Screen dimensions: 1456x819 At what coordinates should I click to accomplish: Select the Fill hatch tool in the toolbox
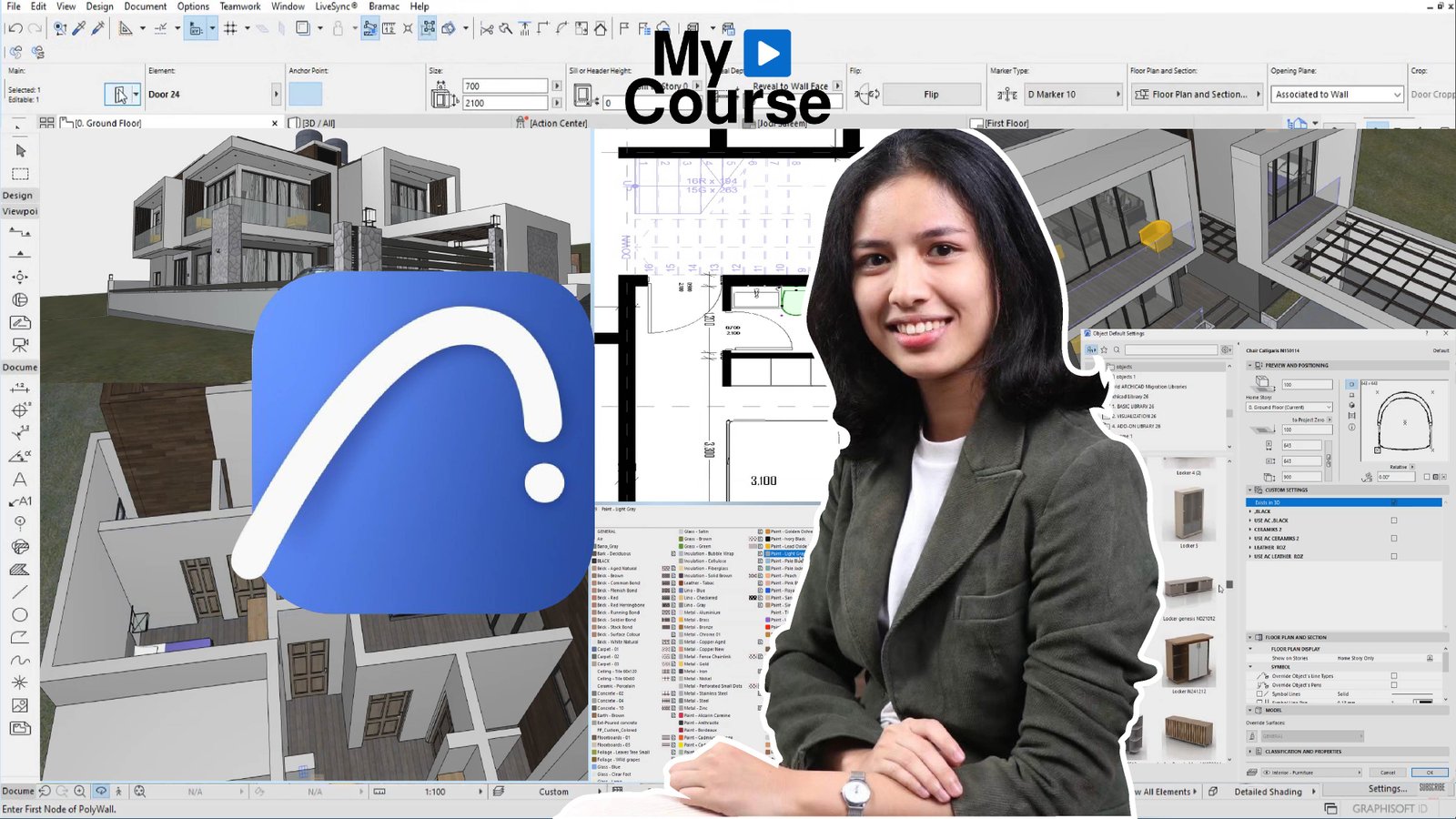coord(19,570)
